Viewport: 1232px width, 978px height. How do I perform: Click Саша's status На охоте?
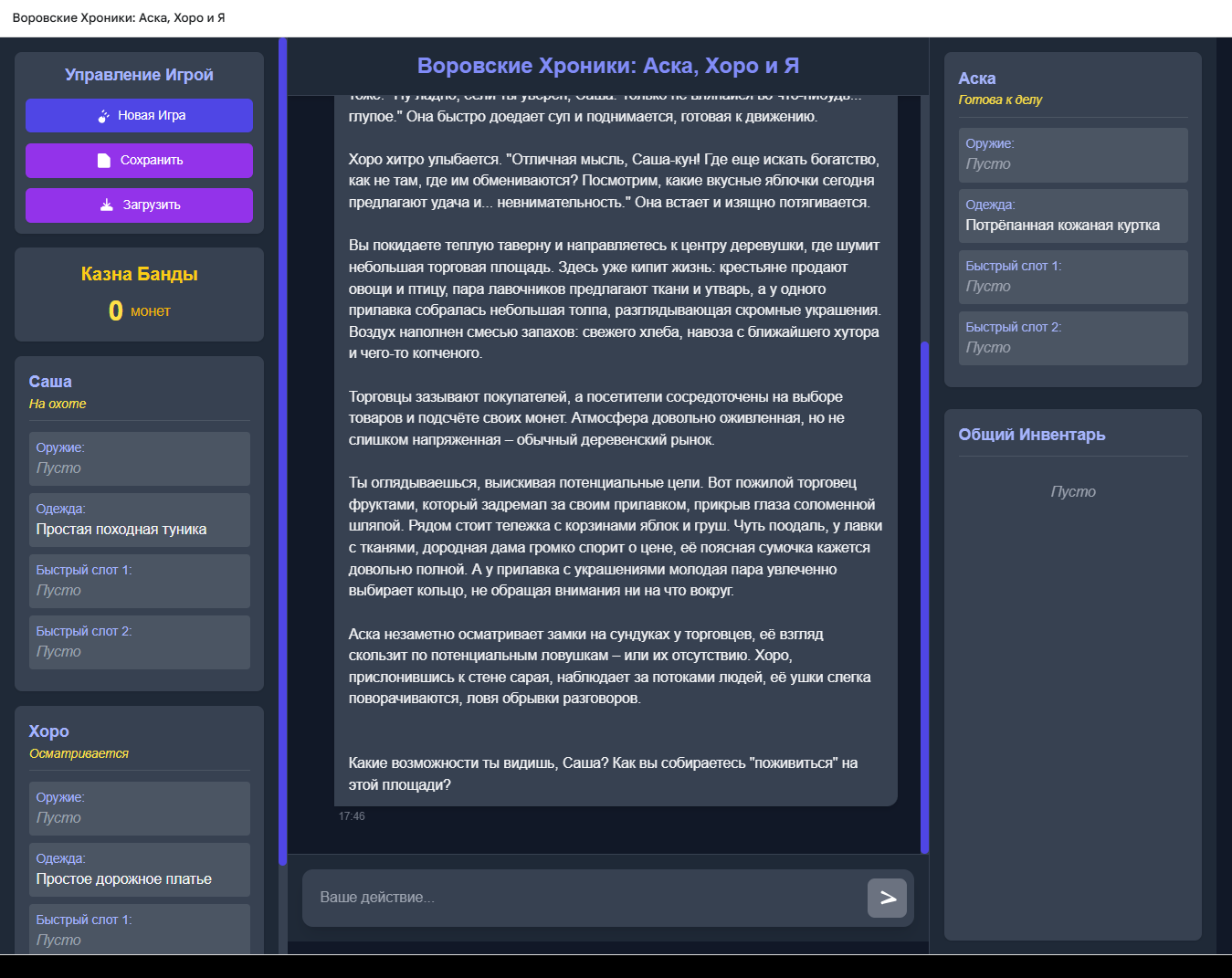point(58,404)
